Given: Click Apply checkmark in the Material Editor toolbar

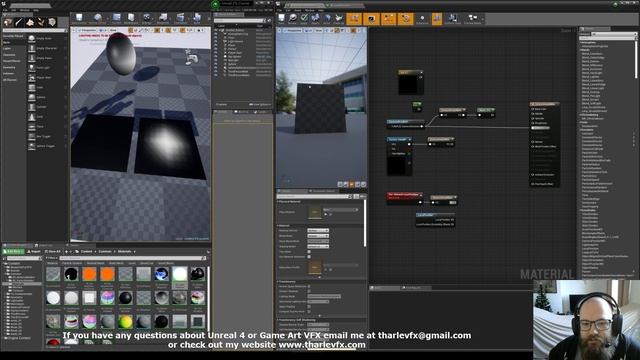Looking at the screenshot, I should [304, 19].
